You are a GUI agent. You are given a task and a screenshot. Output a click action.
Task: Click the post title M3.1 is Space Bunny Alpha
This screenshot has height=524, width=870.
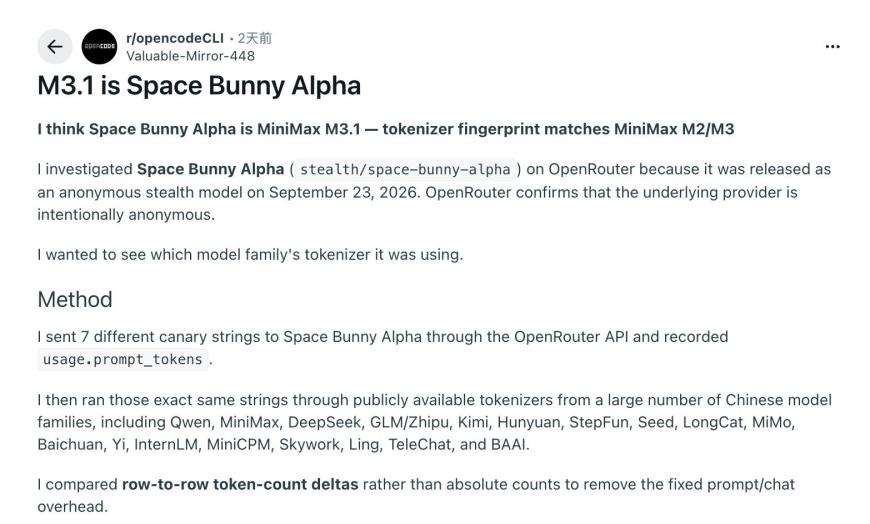click(x=199, y=85)
